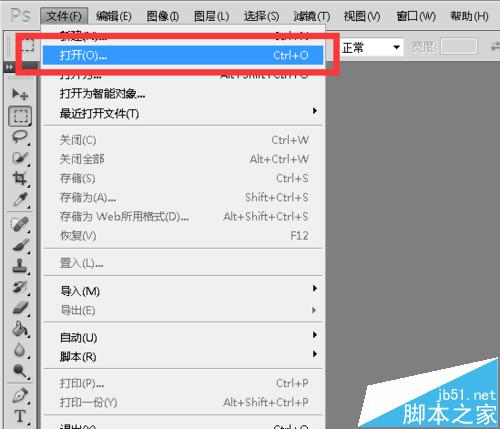
Task: Select the Pen tool
Action: [x=20, y=396]
